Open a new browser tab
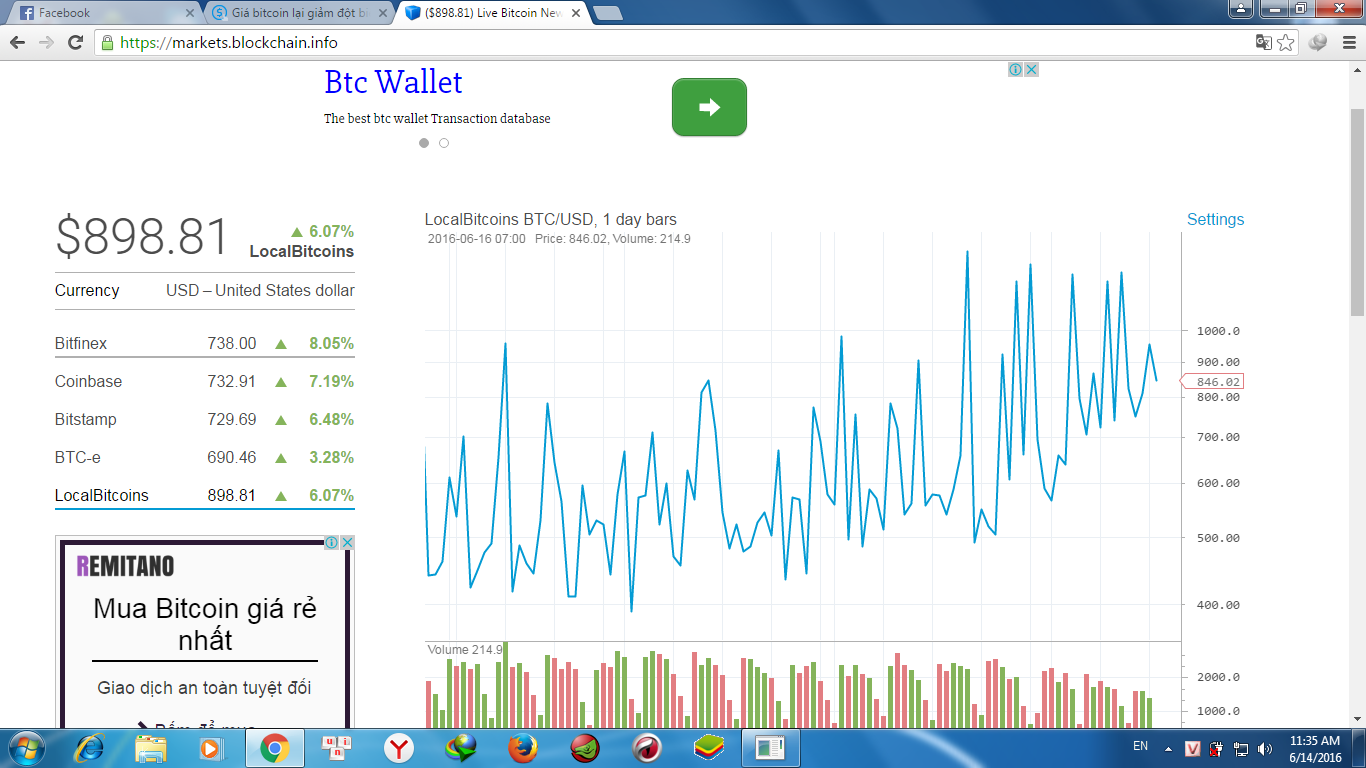Screen dimensions: 1366x768 [x=607, y=13]
